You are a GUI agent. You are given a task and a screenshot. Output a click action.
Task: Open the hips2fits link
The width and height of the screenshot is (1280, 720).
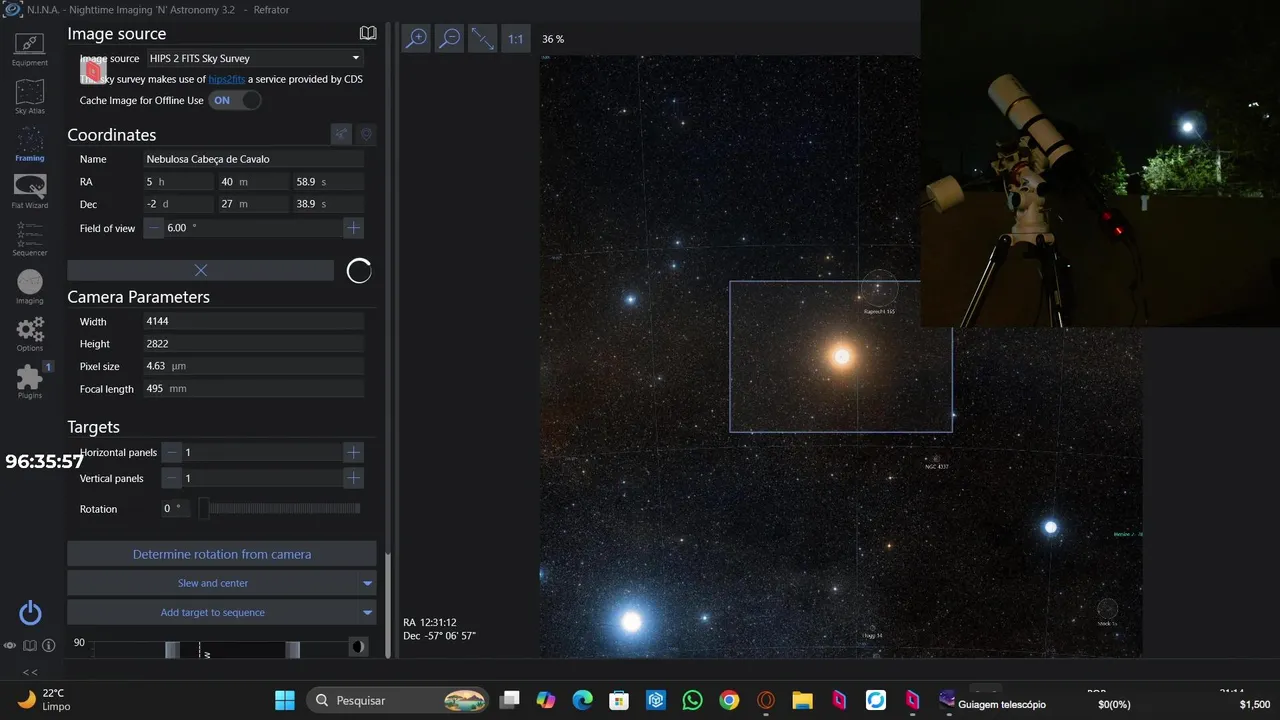pos(226,79)
